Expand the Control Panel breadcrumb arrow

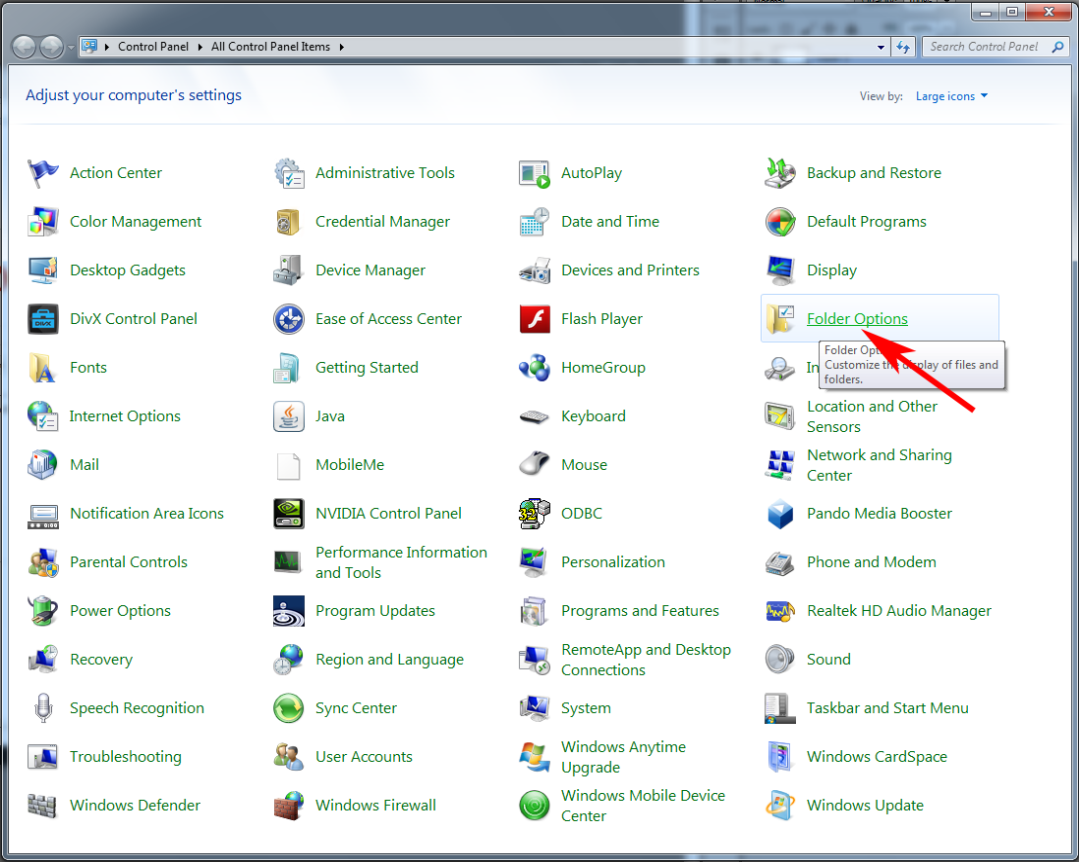[x=200, y=47]
